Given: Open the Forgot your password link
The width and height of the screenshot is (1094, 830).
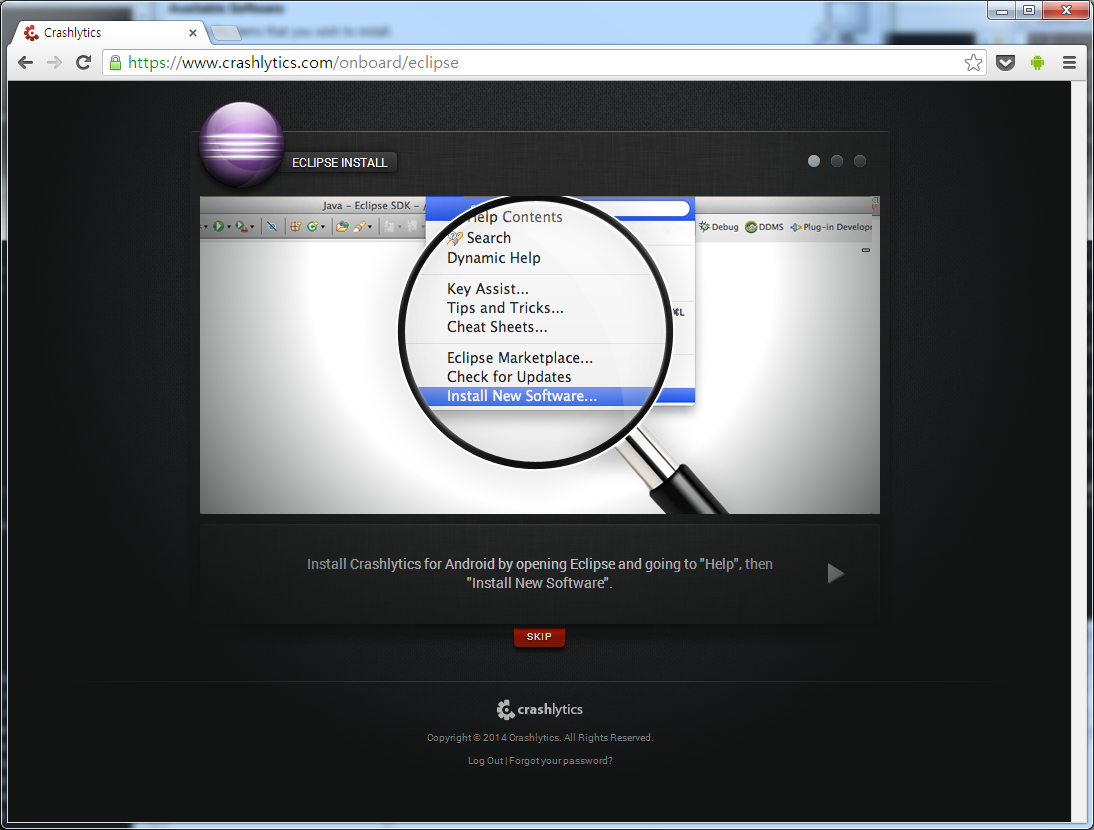Looking at the screenshot, I should 561,761.
